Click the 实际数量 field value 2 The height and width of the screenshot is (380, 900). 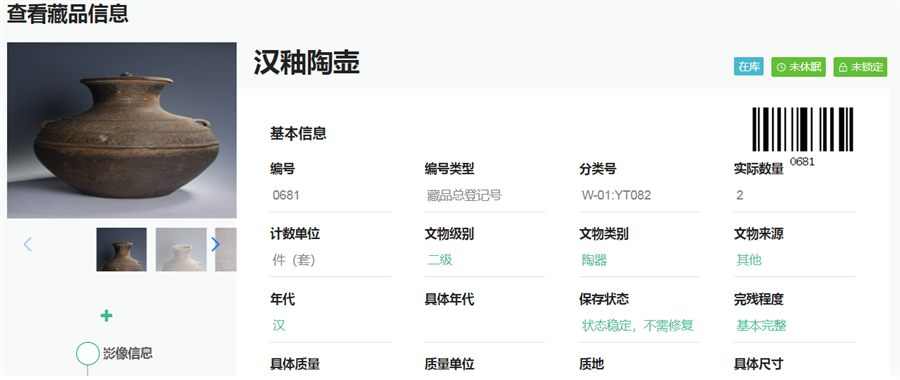pyautogui.click(x=794, y=196)
